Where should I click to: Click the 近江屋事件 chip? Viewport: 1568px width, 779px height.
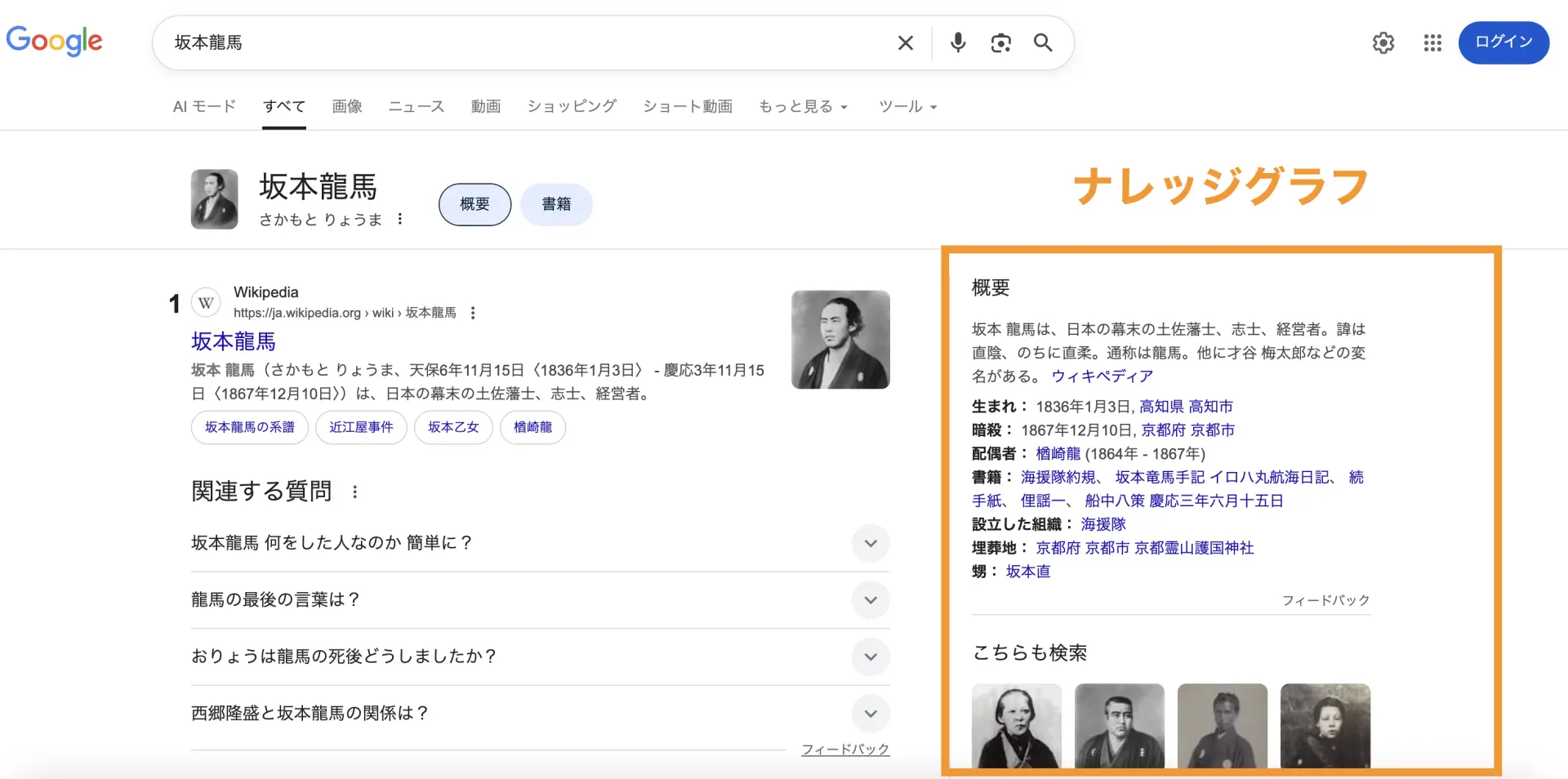361,427
